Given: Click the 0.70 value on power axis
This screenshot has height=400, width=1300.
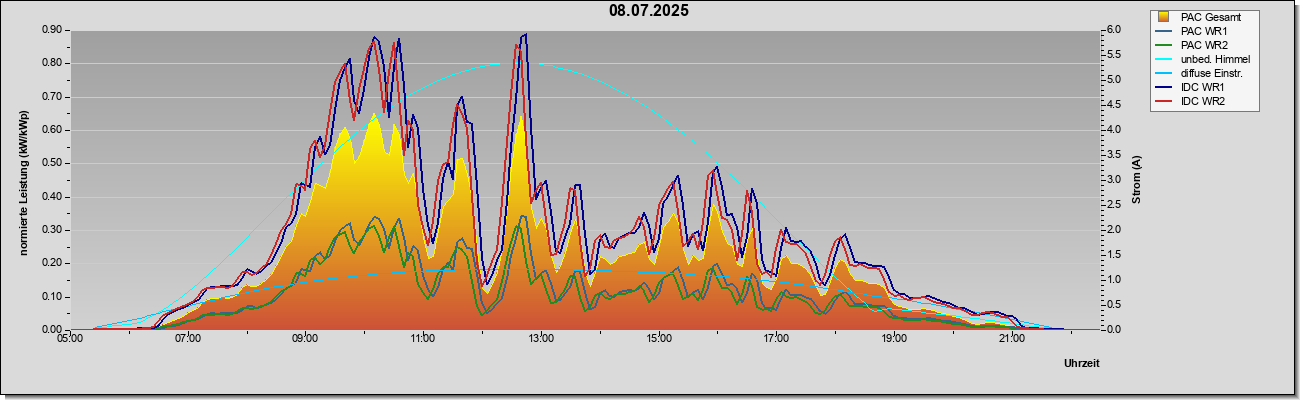Looking at the screenshot, I should pos(52,97).
